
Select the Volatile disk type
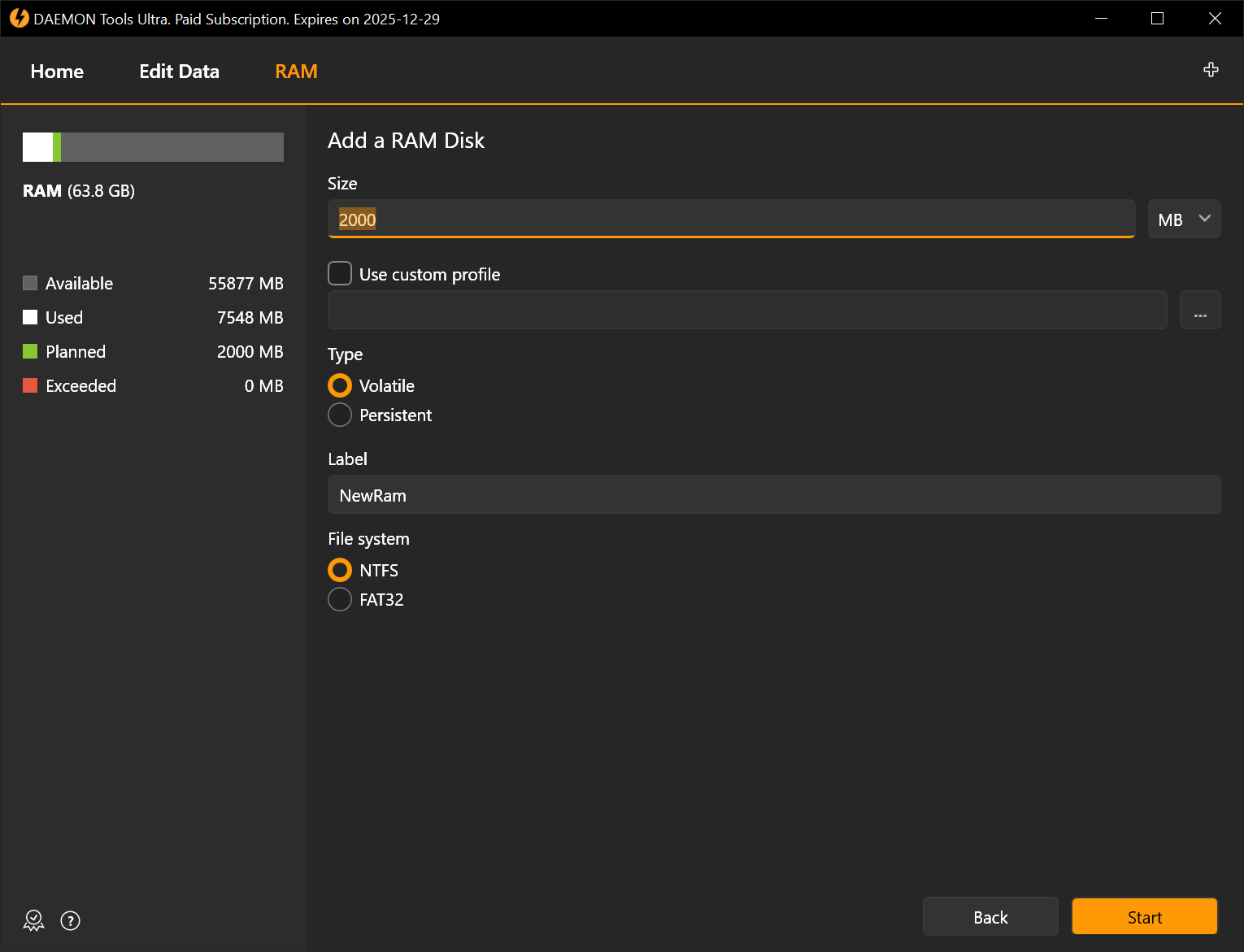(339, 385)
